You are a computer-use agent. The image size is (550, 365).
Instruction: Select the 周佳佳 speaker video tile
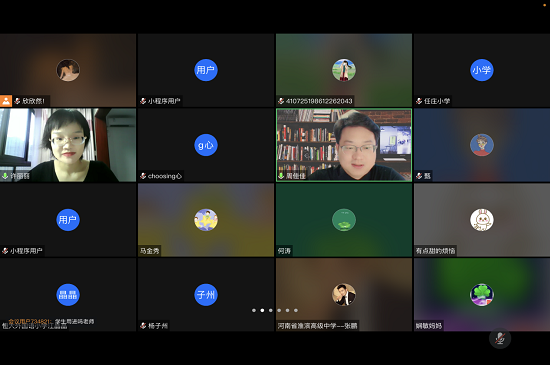pos(344,145)
